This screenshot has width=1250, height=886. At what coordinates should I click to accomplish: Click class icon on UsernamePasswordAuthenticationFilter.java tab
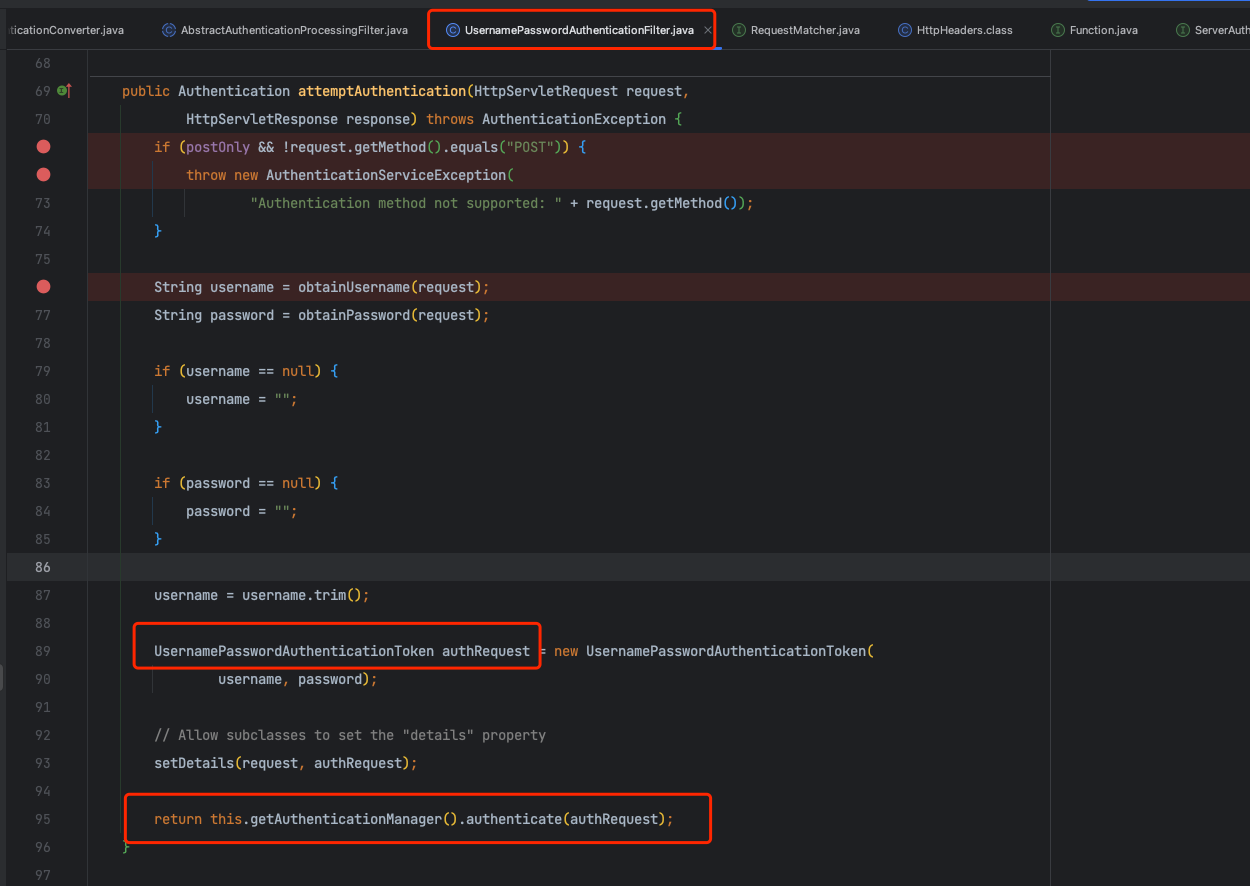(x=453, y=30)
